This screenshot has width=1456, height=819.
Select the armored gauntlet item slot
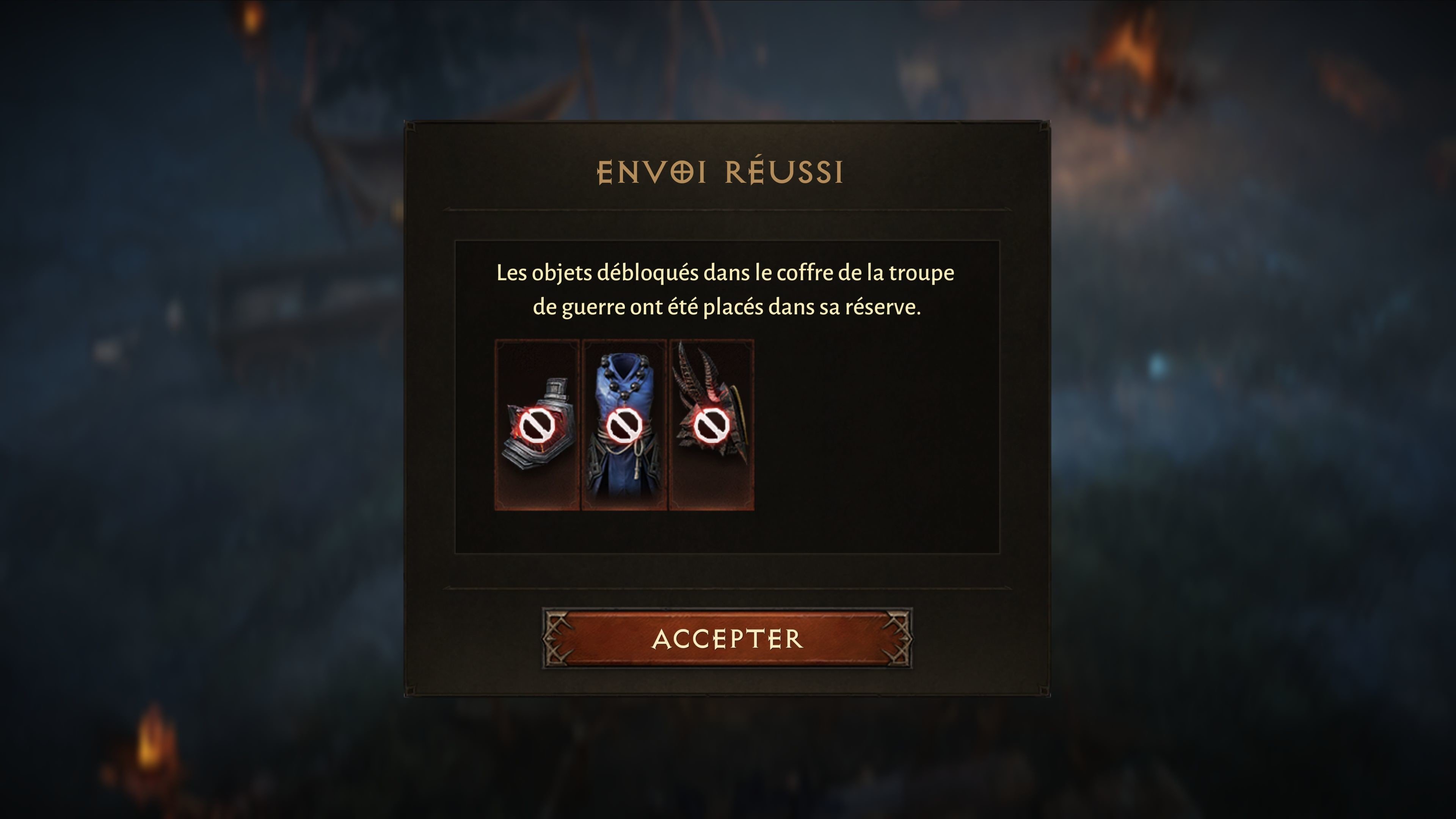[x=537, y=425]
